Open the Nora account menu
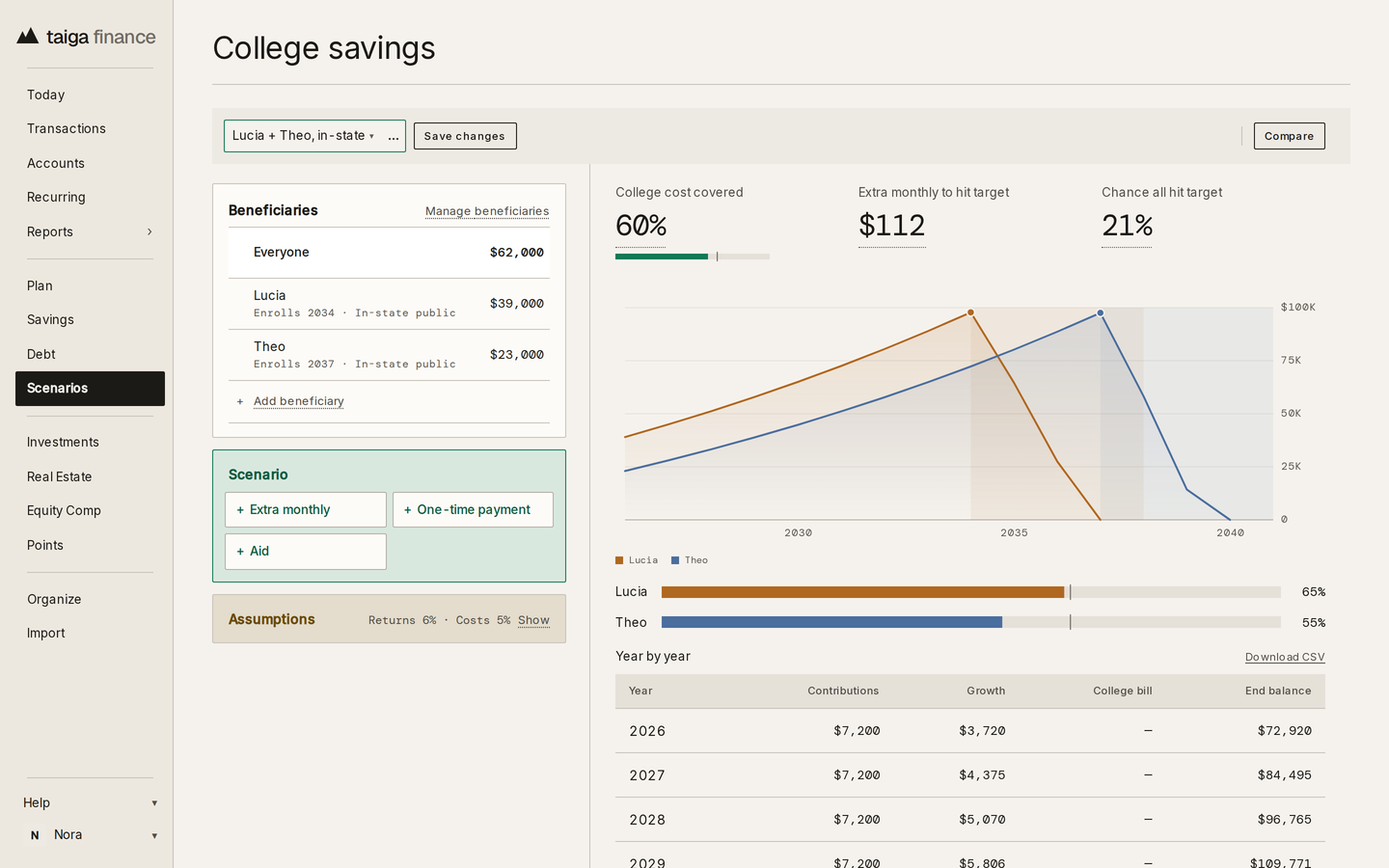This screenshot has width=1389, height=868. (90, 835)
